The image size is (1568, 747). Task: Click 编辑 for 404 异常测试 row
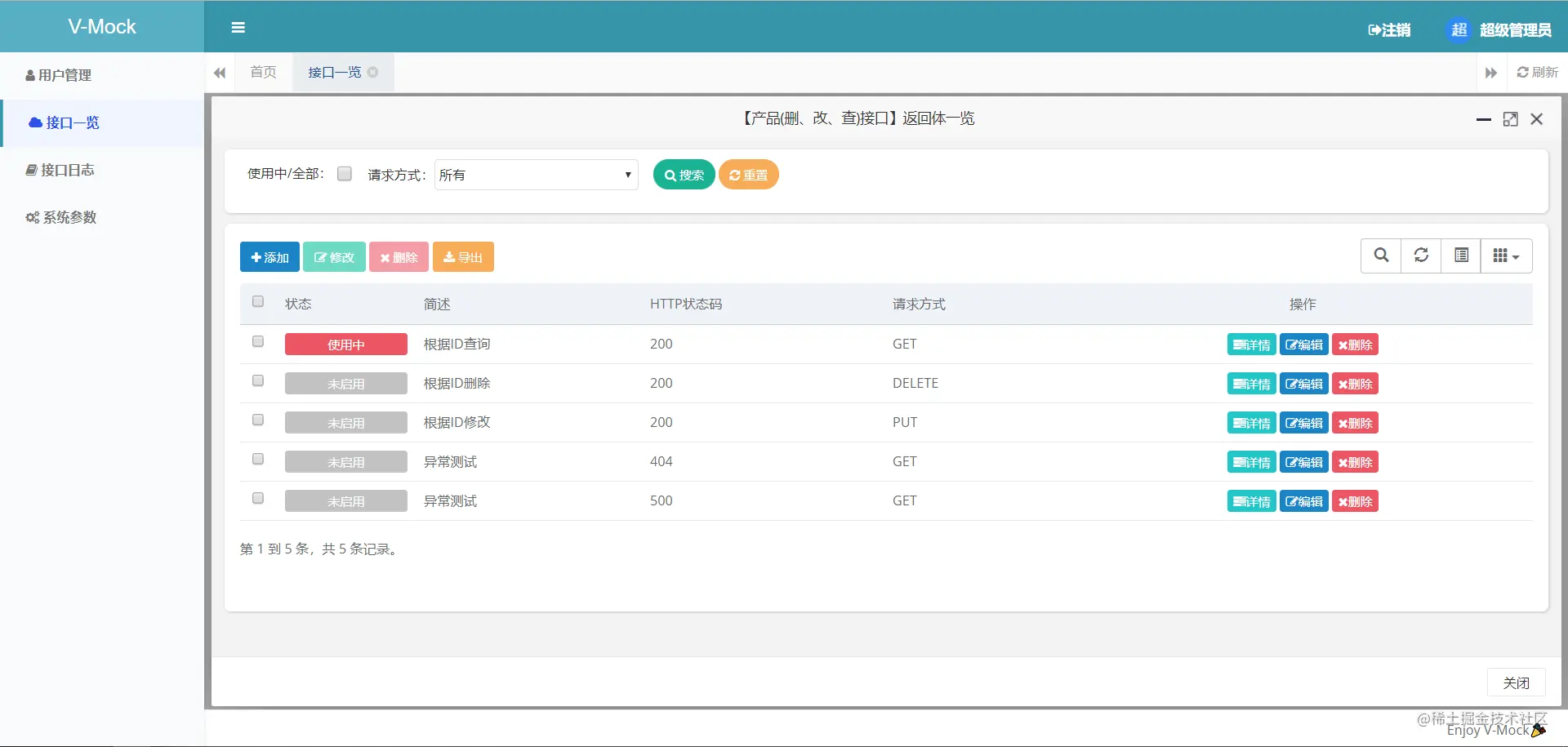click(x=1304, y=462)
